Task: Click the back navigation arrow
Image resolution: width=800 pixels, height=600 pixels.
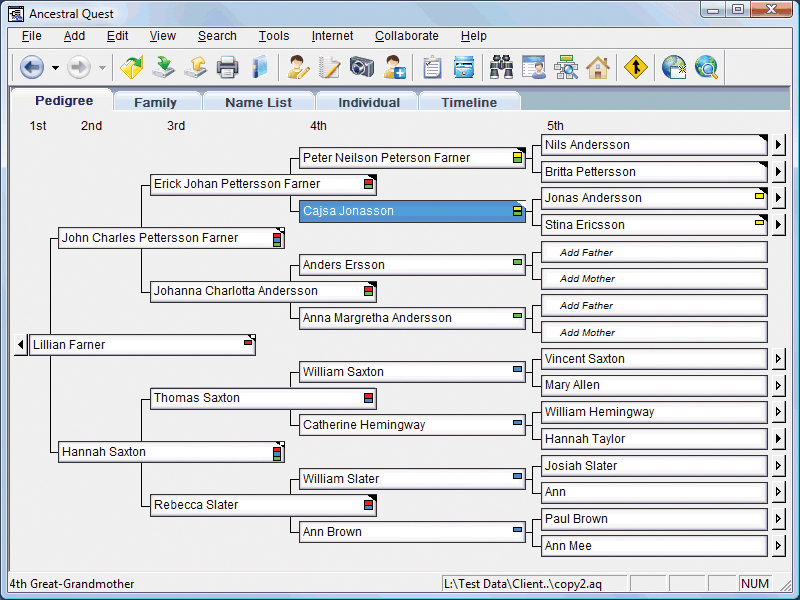Action: pos(29,67)
